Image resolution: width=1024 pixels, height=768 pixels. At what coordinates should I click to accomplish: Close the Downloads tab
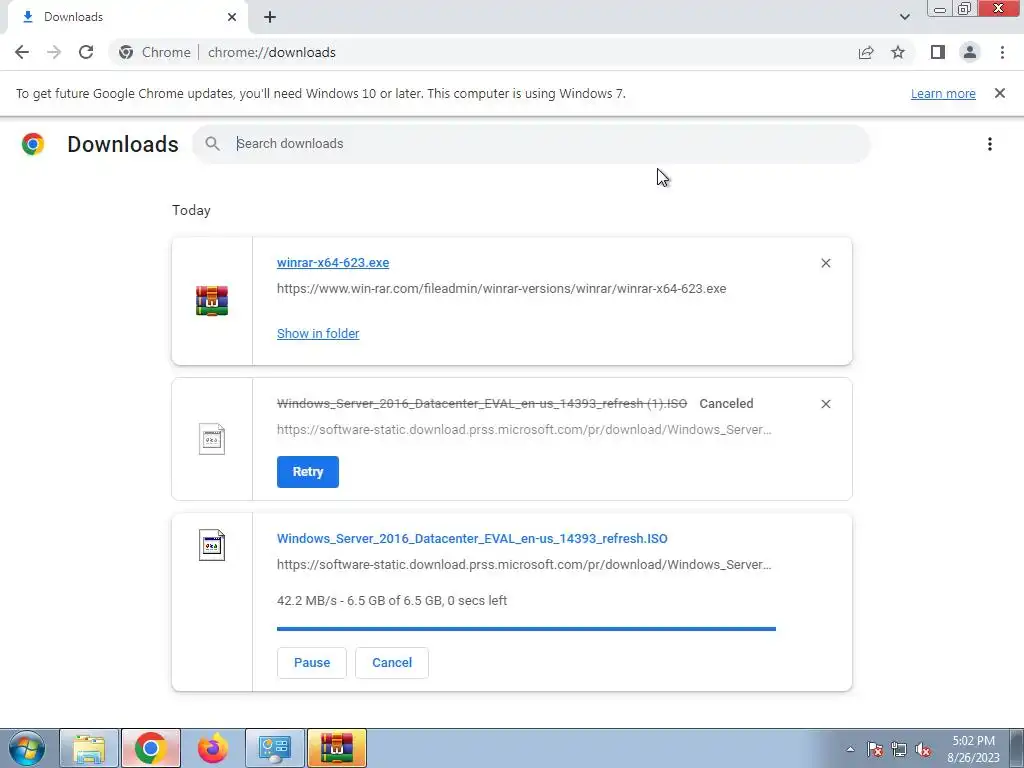click(232, 17)
